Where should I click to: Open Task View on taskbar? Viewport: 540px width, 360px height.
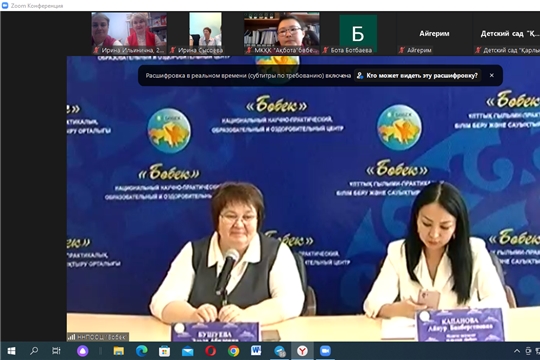[x=56, y=351]
